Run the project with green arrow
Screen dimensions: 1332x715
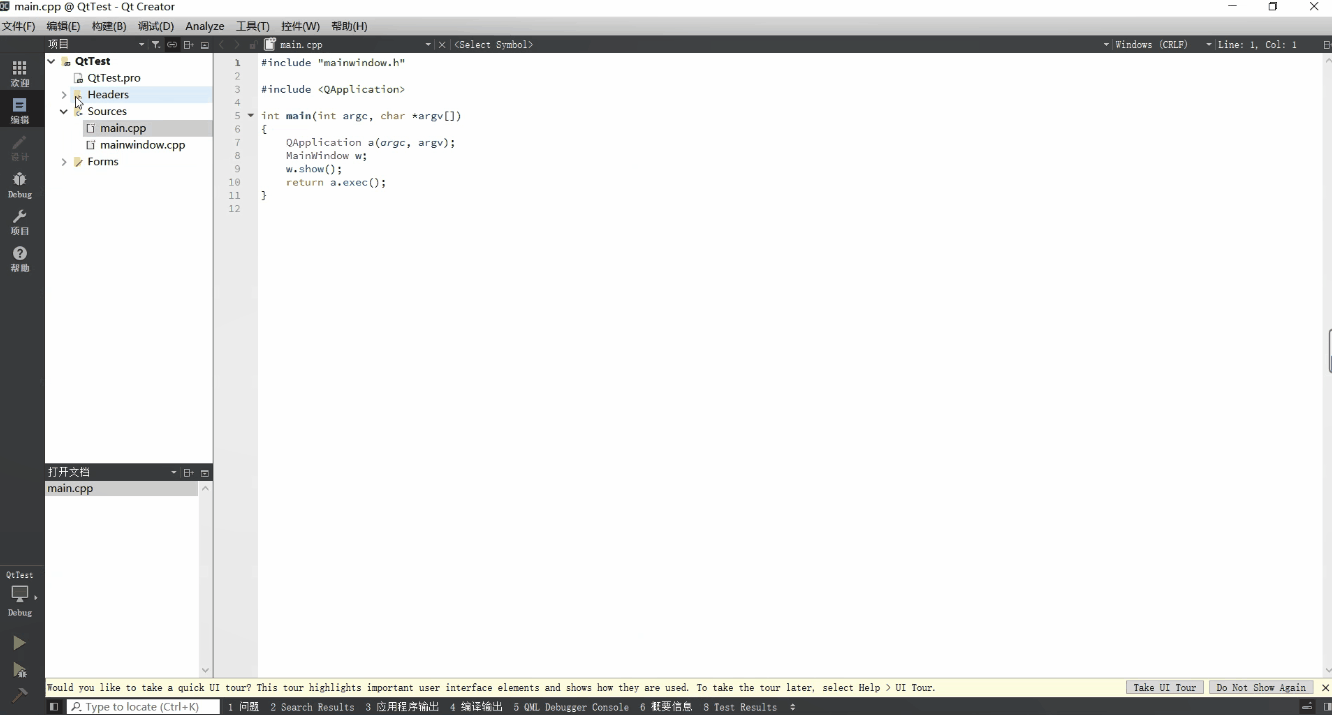[x=19, y=643]
